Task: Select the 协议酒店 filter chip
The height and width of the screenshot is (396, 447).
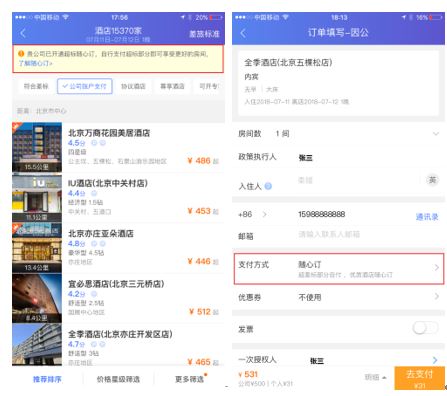Action: [x=133, y=86]
